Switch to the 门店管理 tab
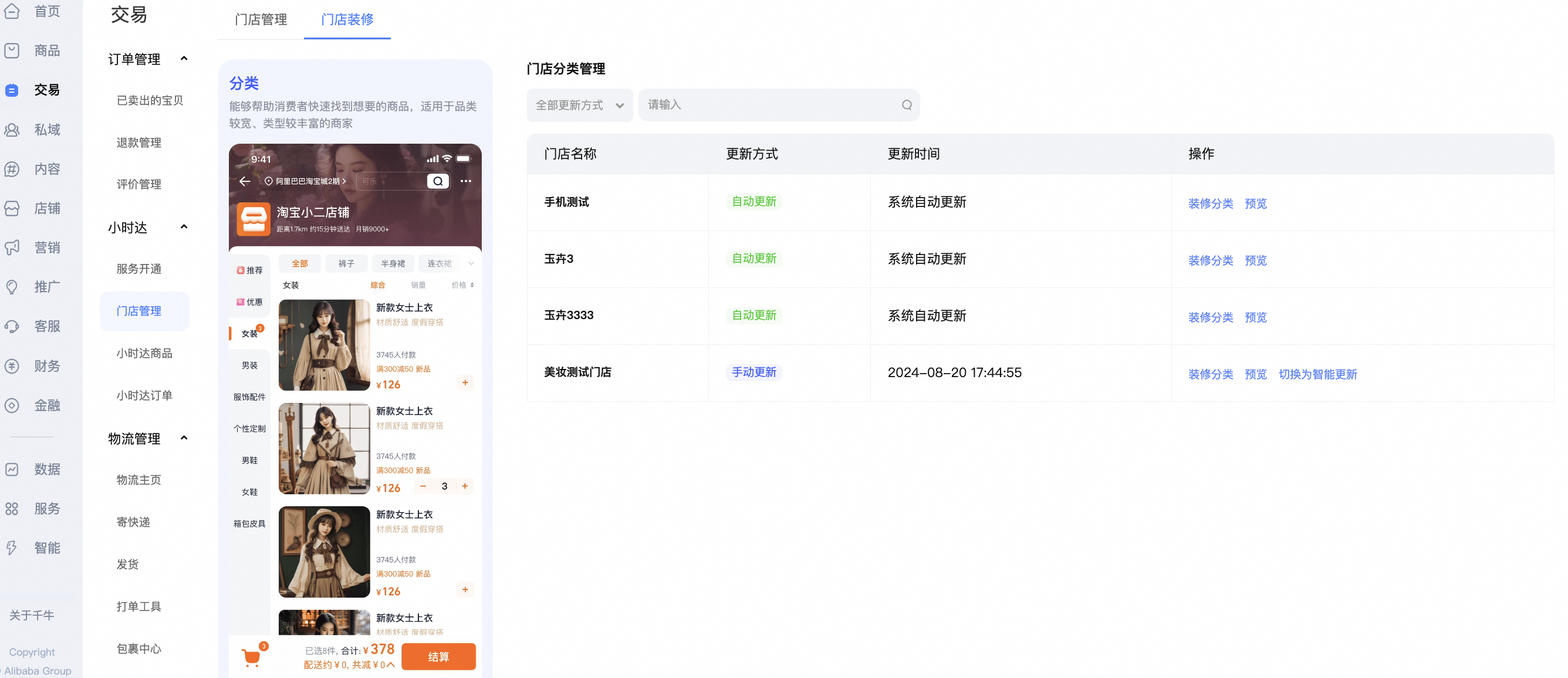The width and height of the screenshot is (1568, 678). [x=261, y=19]
